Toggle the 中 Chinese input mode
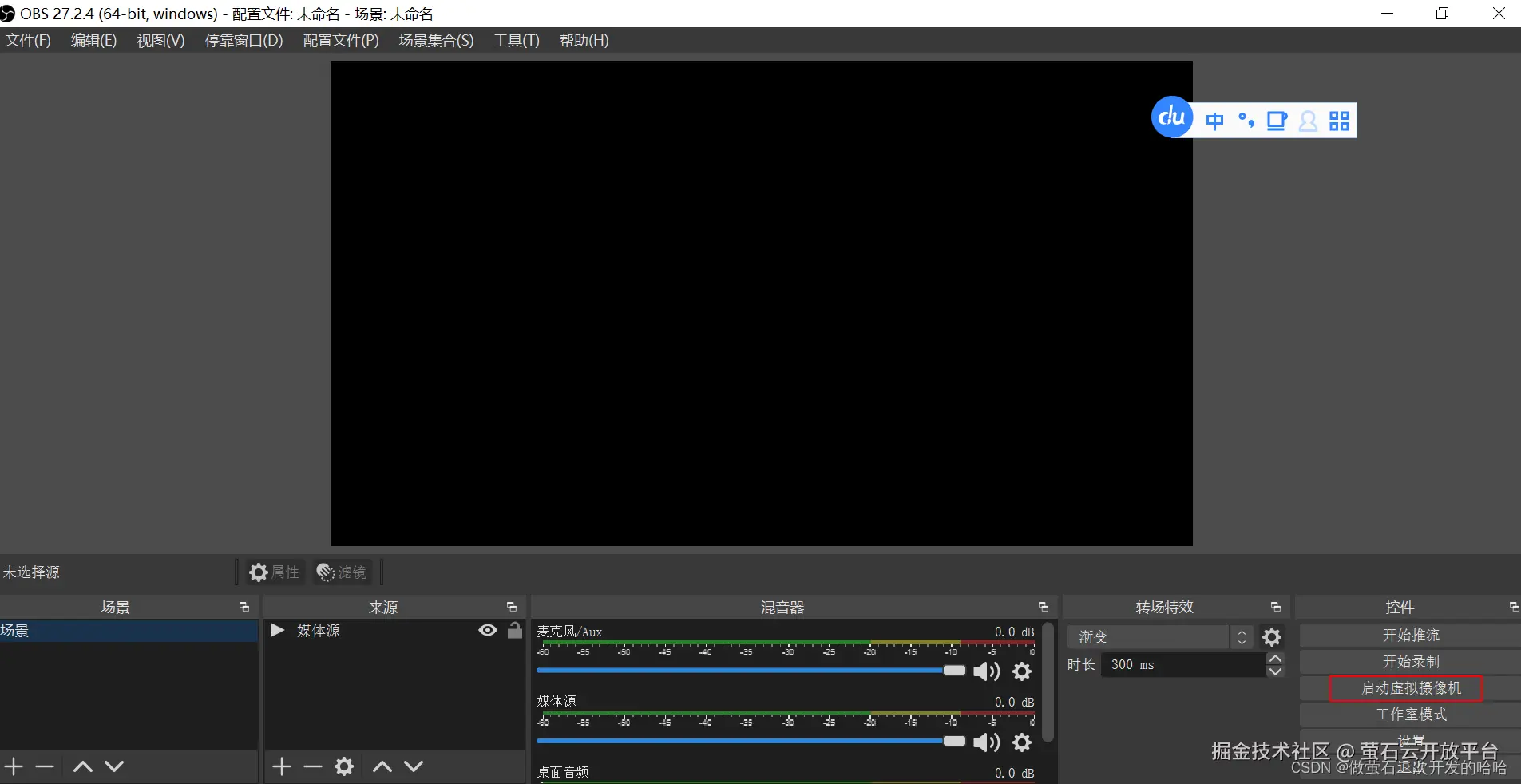Viewport: 1521px width, 784px height. click(1214, 121)
